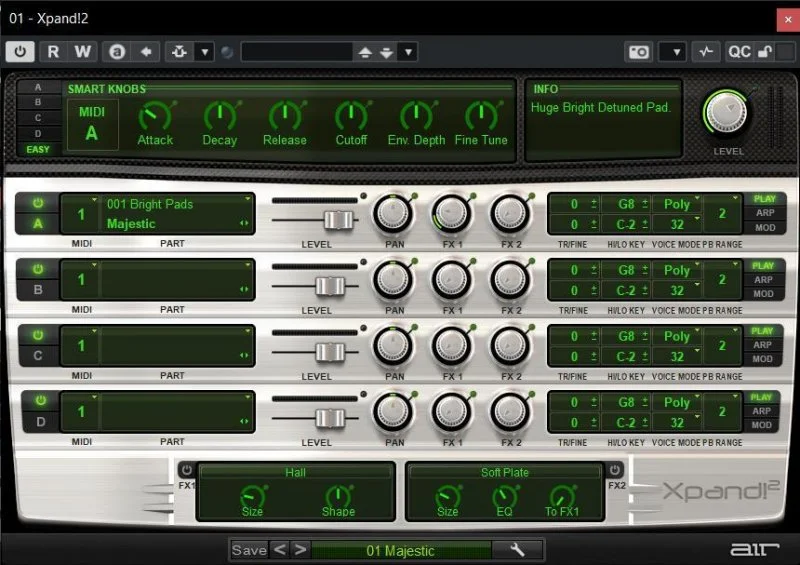
Task: Open Hall effect type selector
Action: (295, 472)
